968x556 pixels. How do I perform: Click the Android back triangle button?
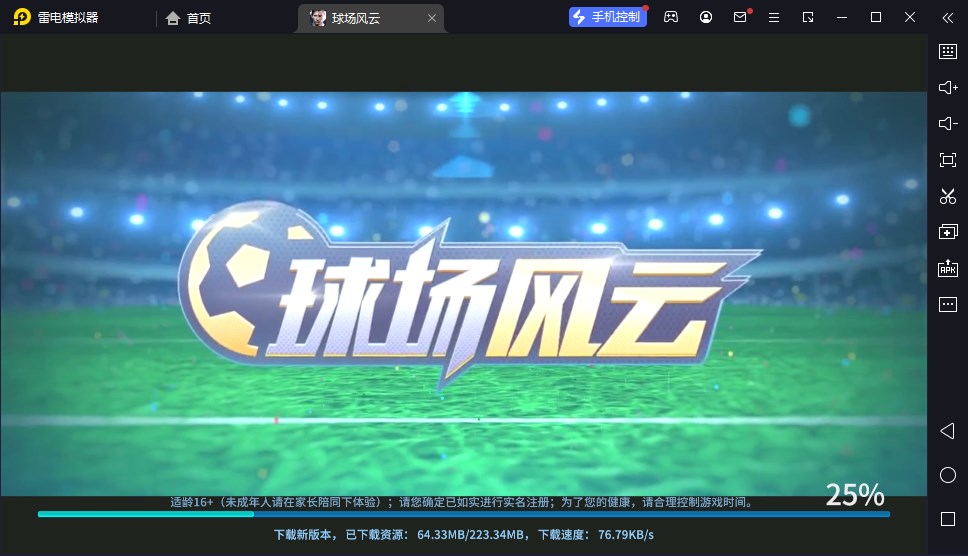[x=948, y=431]
